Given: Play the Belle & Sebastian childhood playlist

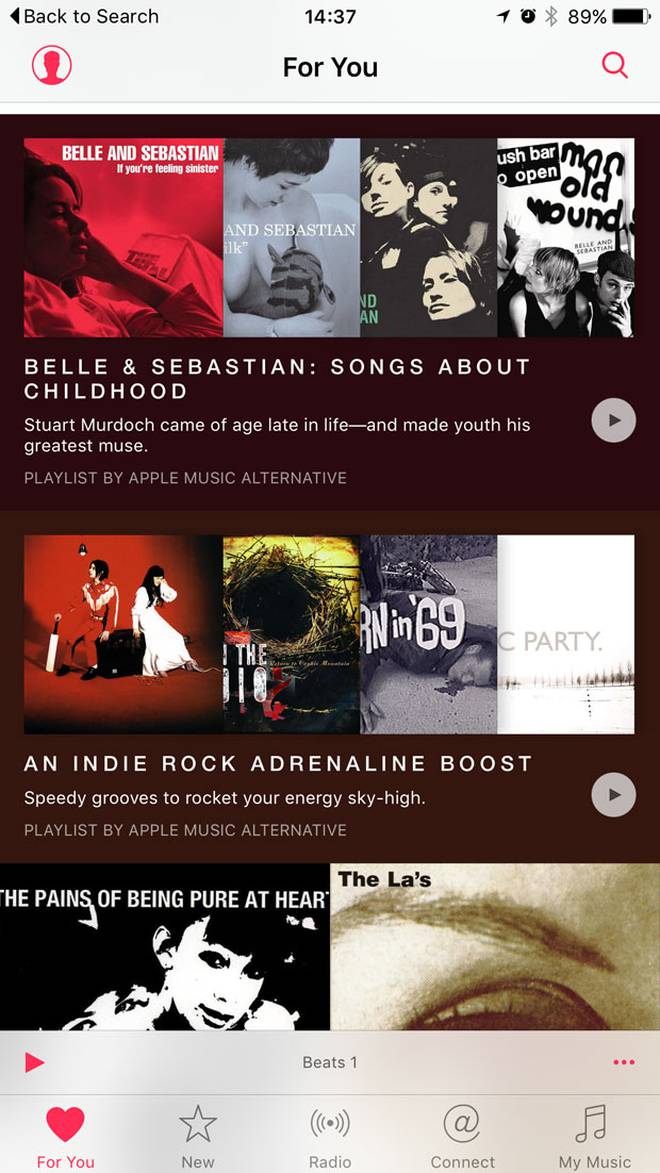Looking at the screenshot, I should coord(614,420).
